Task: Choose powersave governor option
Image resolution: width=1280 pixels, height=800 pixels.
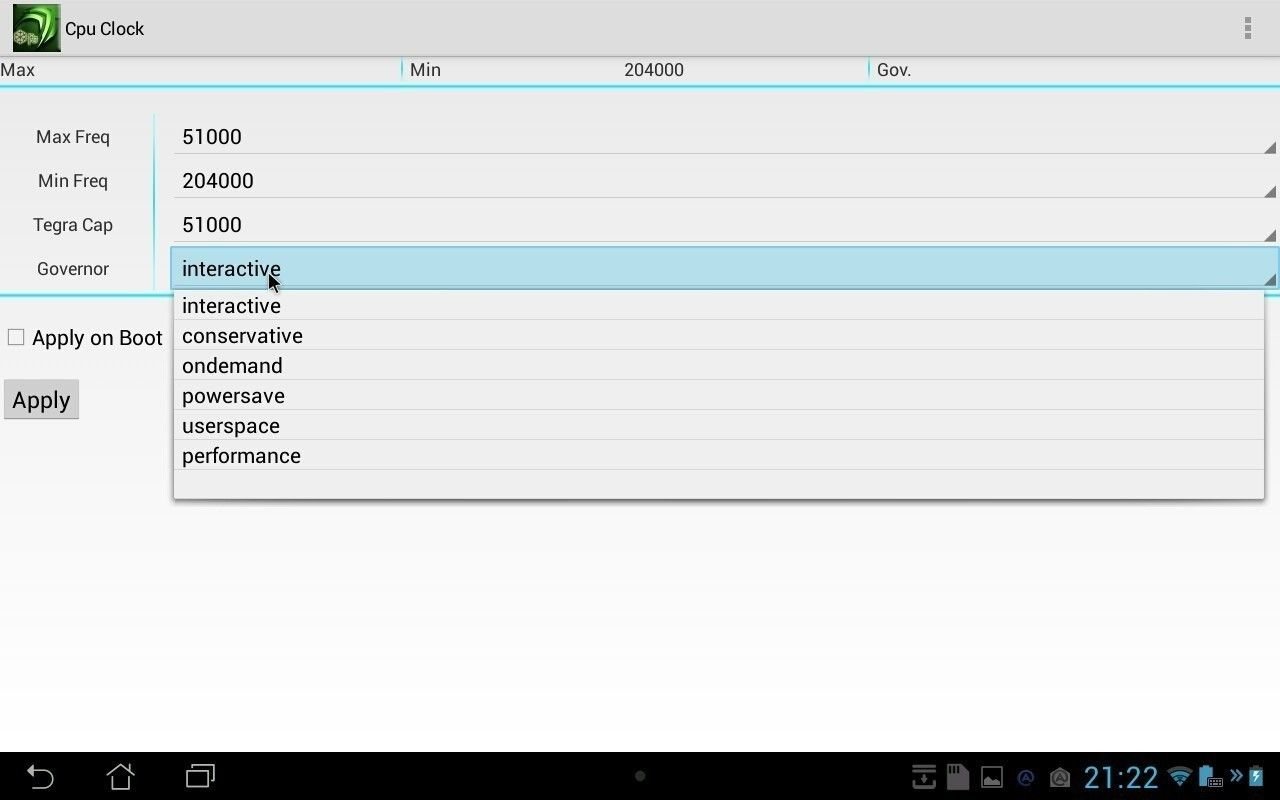Action: (719, 395)
